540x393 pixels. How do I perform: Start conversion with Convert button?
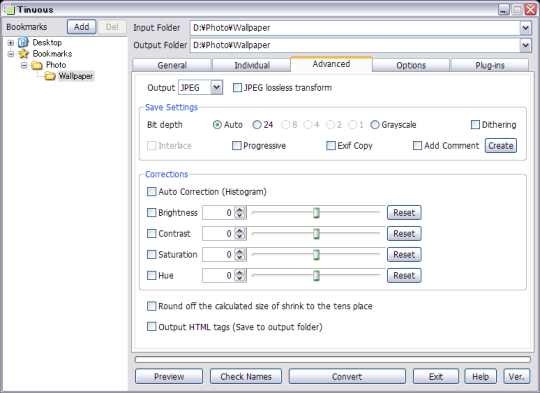(x=347, y=376)
